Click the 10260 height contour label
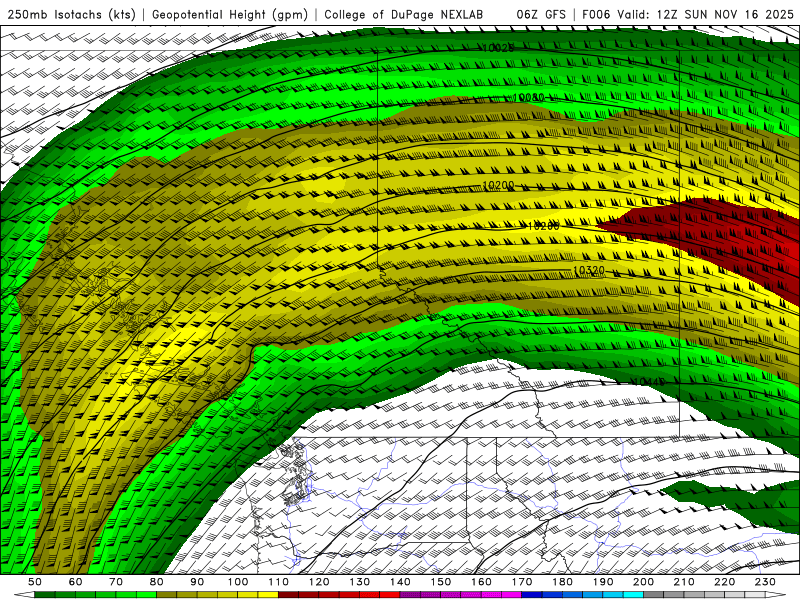 544,226
